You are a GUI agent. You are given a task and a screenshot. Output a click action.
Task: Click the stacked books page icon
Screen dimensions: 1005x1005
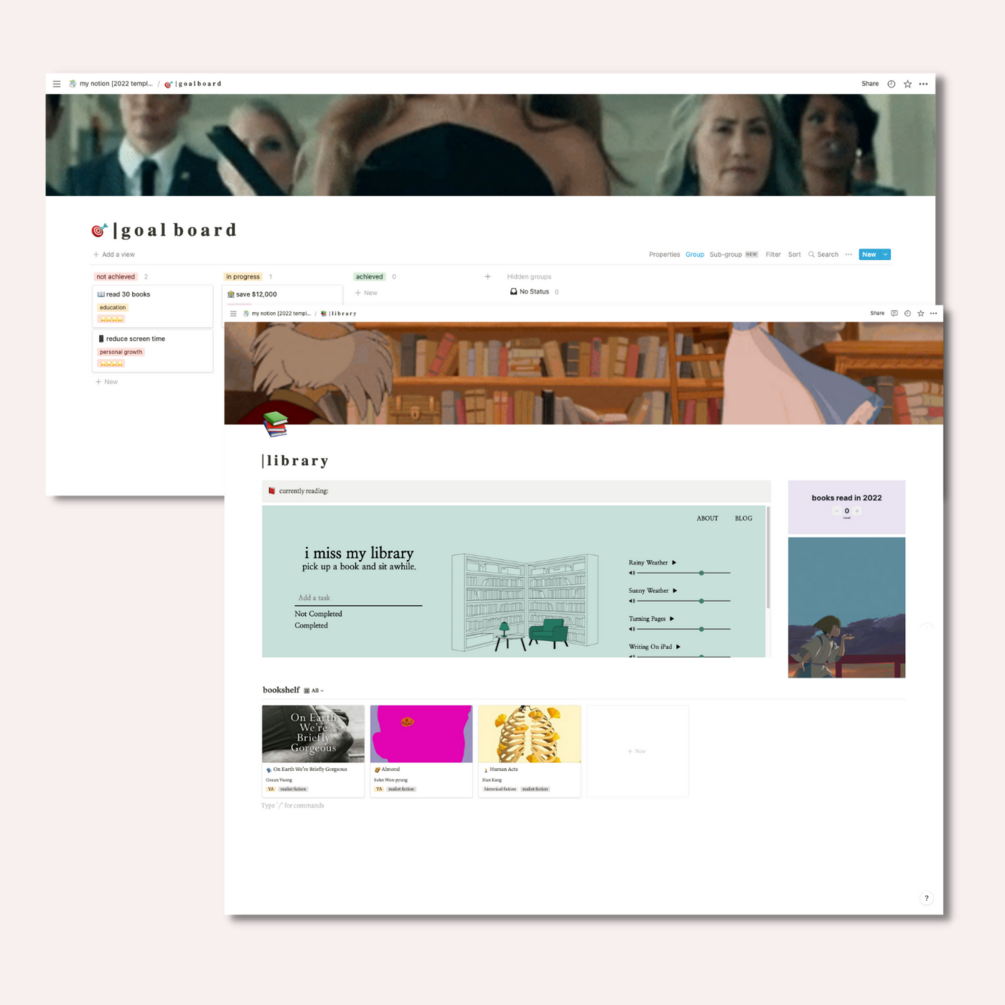276,424
